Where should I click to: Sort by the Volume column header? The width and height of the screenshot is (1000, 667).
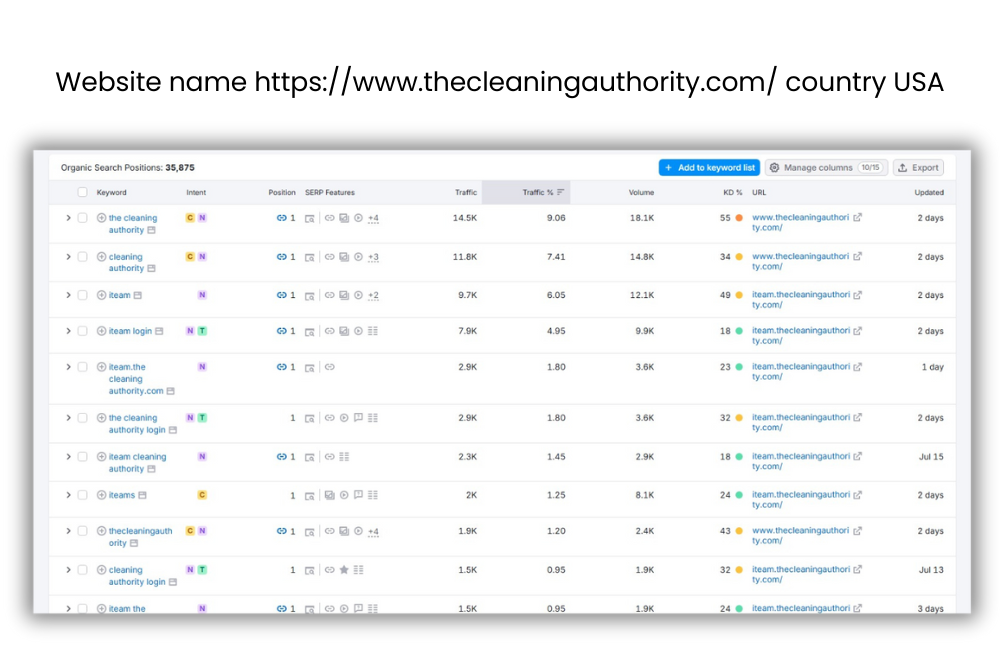pos(641,192)
